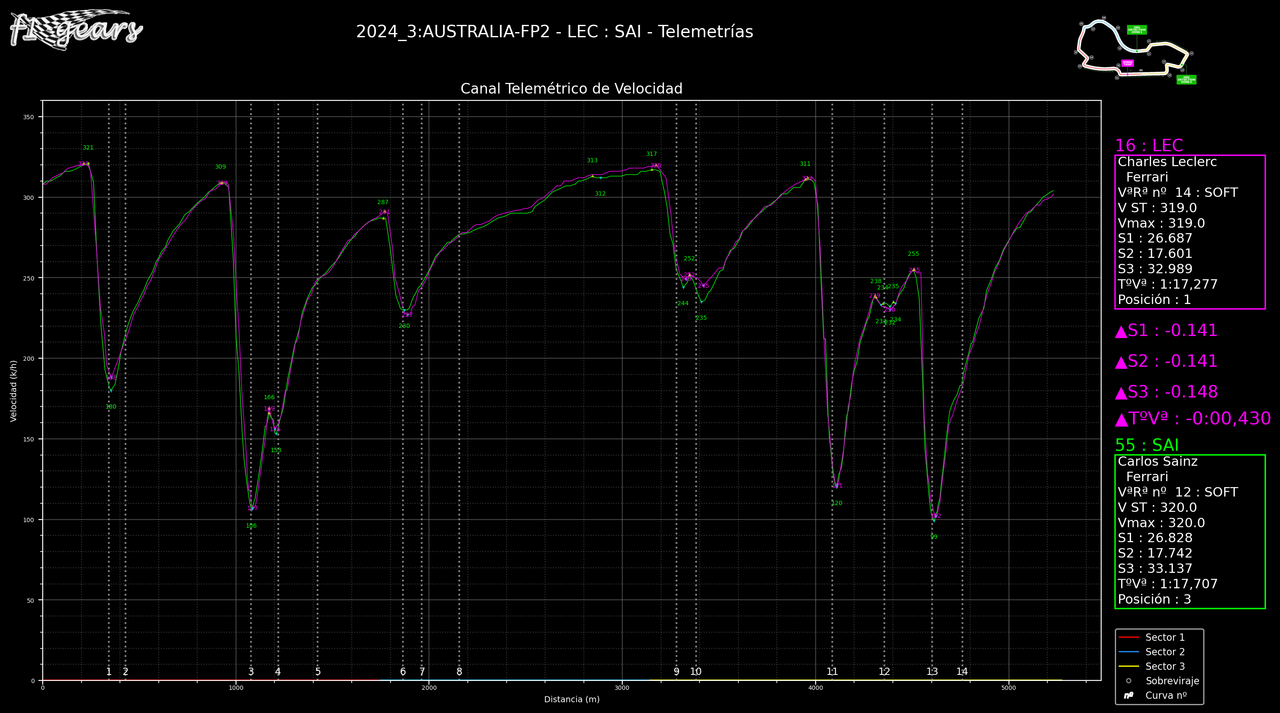Viewport: 1280px width, 713px height.
Task: Select Leclerc's 'S2 : 17.601' sector time
Action: coord(1155,254)
